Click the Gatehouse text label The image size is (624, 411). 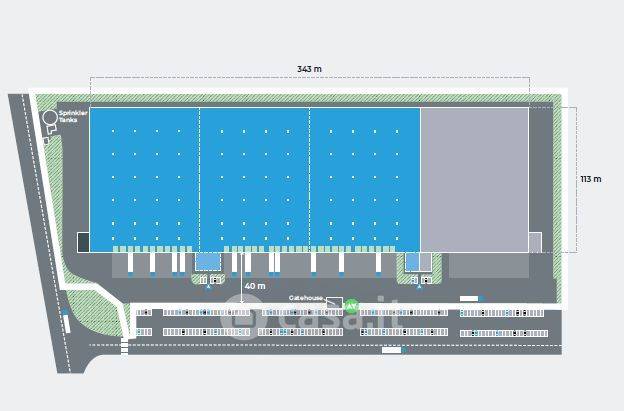click(306, 298)
